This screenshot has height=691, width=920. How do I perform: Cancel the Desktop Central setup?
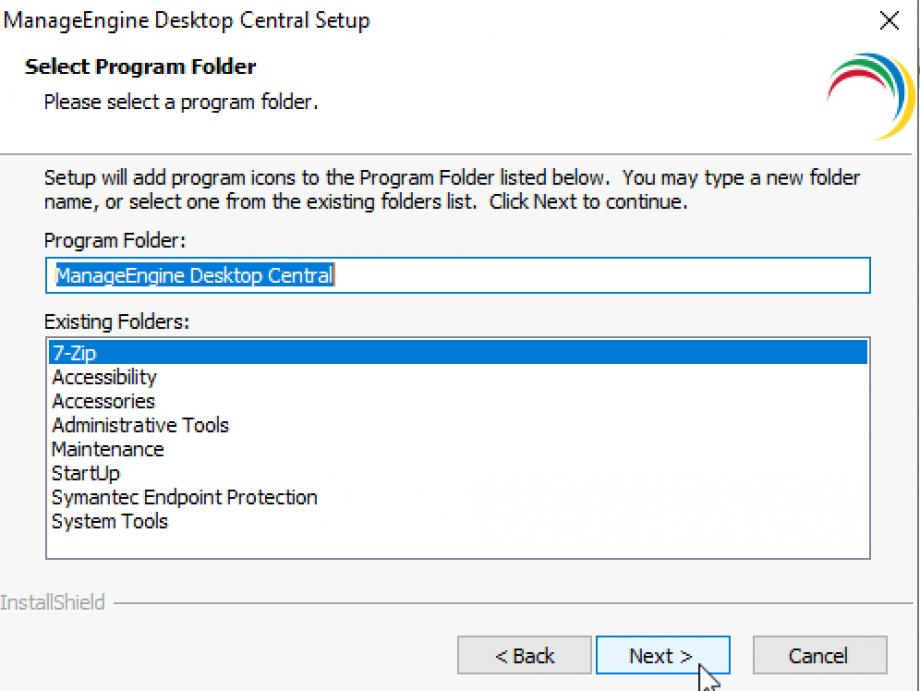pyautogui.click(x=819, y=655)
